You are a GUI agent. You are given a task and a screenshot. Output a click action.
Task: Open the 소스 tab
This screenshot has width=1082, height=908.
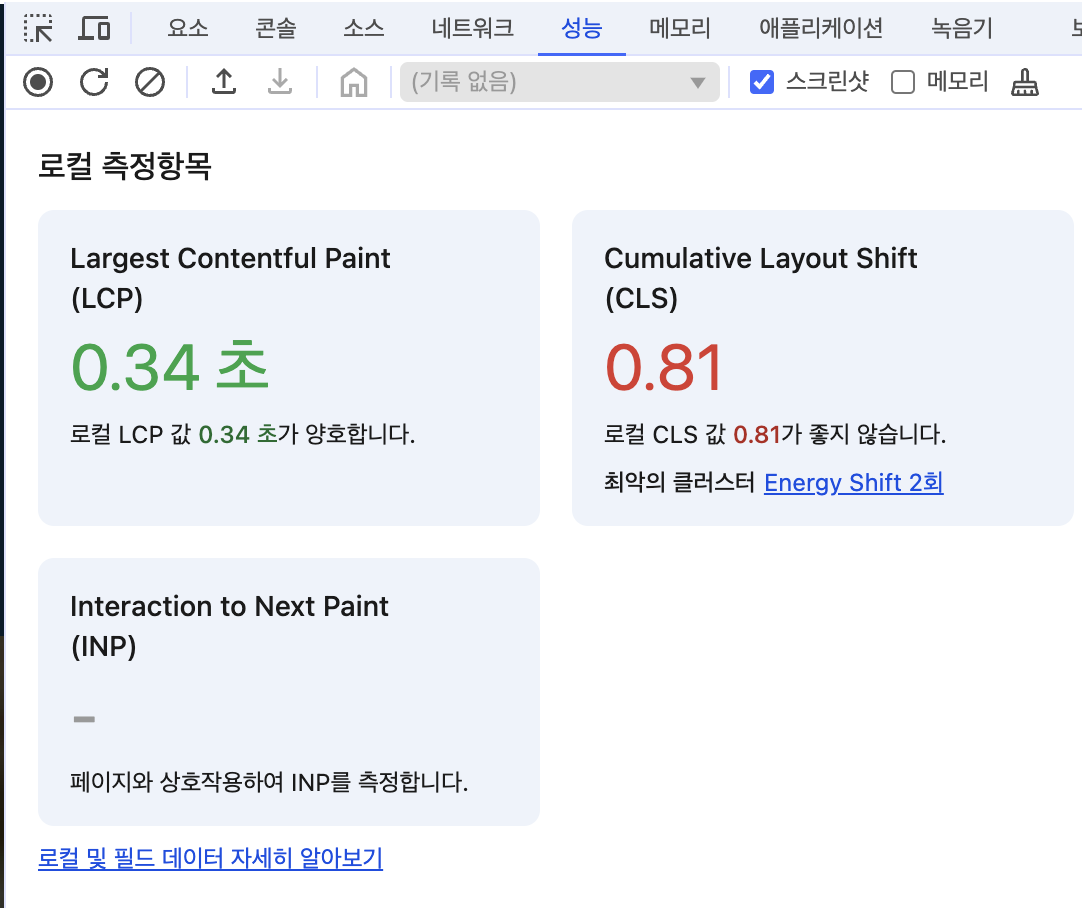click(363, 28)
